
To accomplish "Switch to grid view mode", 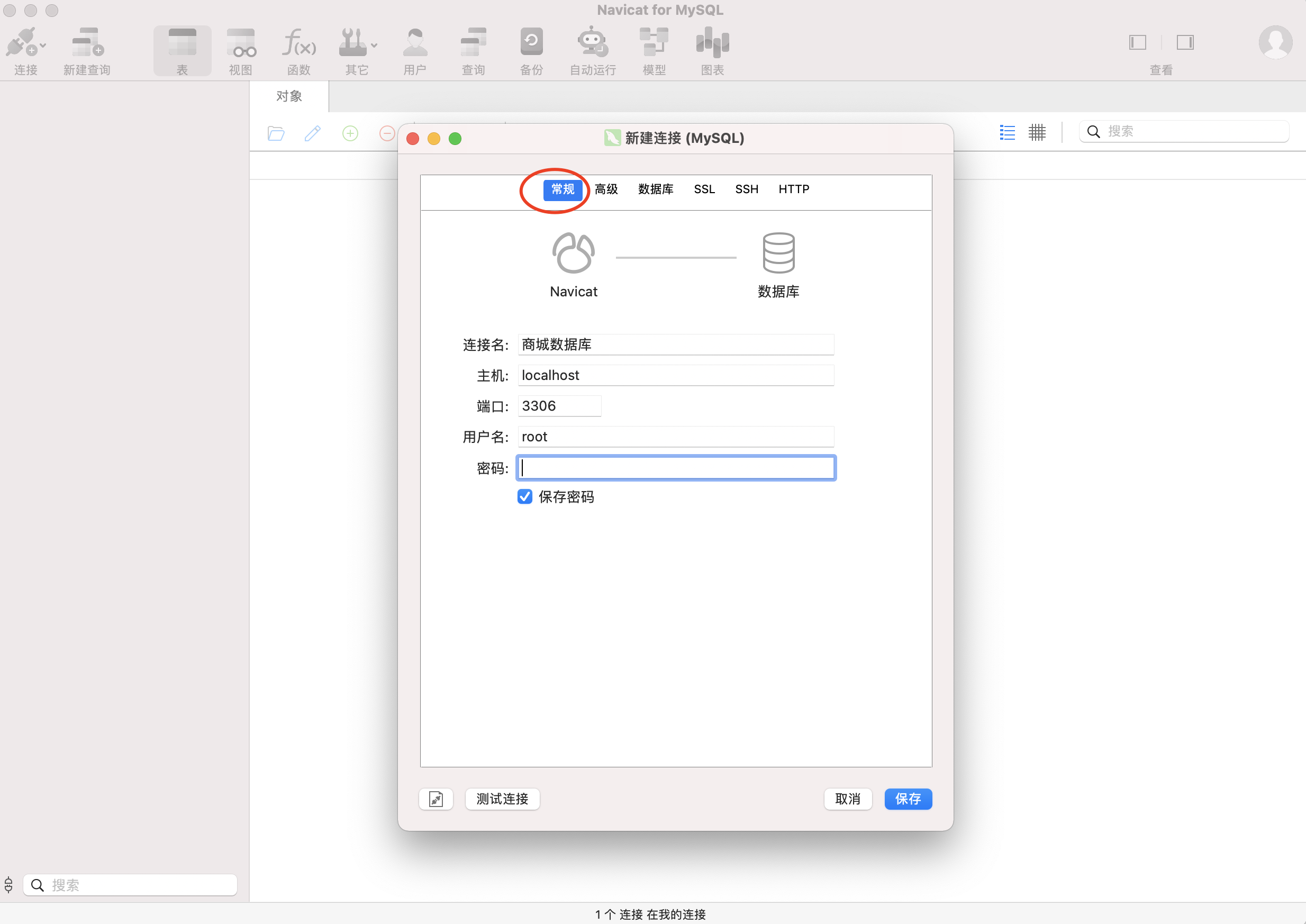I will (1037, 133).
